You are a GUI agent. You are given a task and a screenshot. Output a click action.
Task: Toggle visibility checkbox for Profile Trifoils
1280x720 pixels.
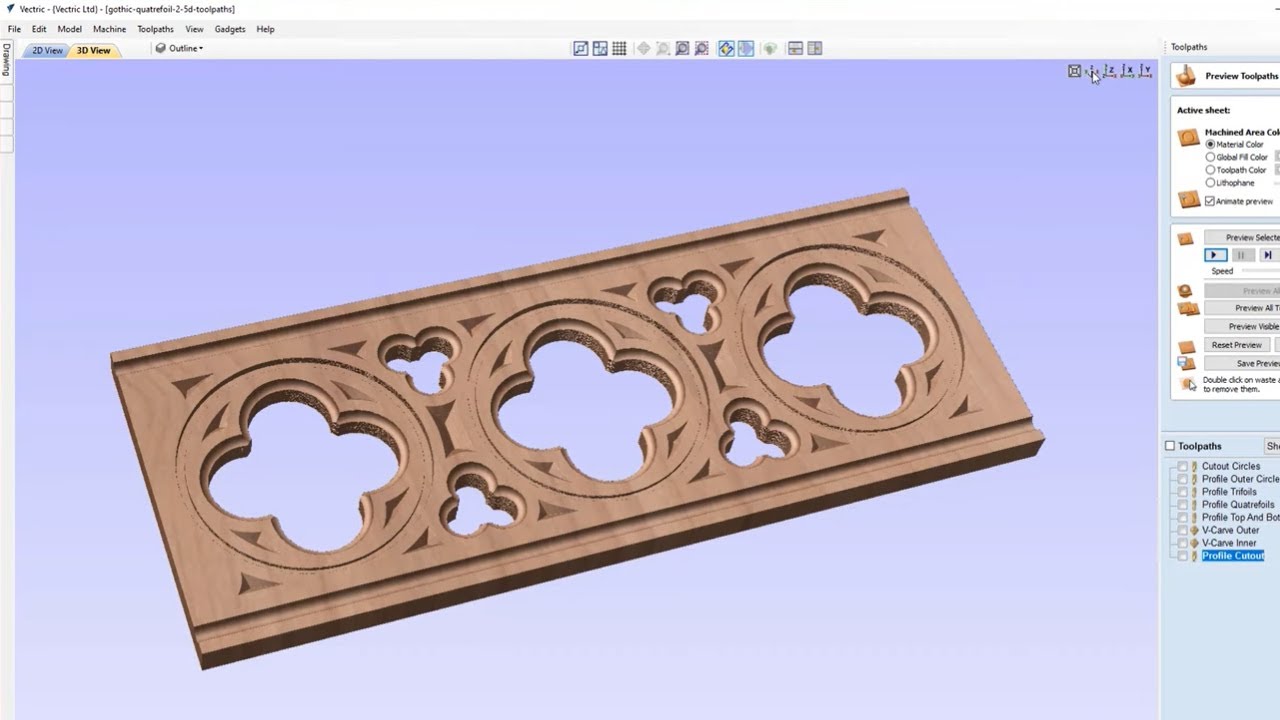pyautogui.click(x=1183, y=492)
